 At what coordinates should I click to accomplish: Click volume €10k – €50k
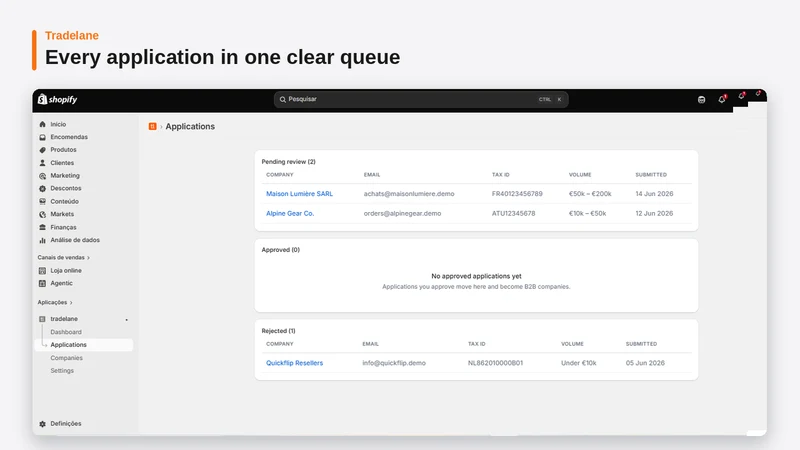click(587, 213)
